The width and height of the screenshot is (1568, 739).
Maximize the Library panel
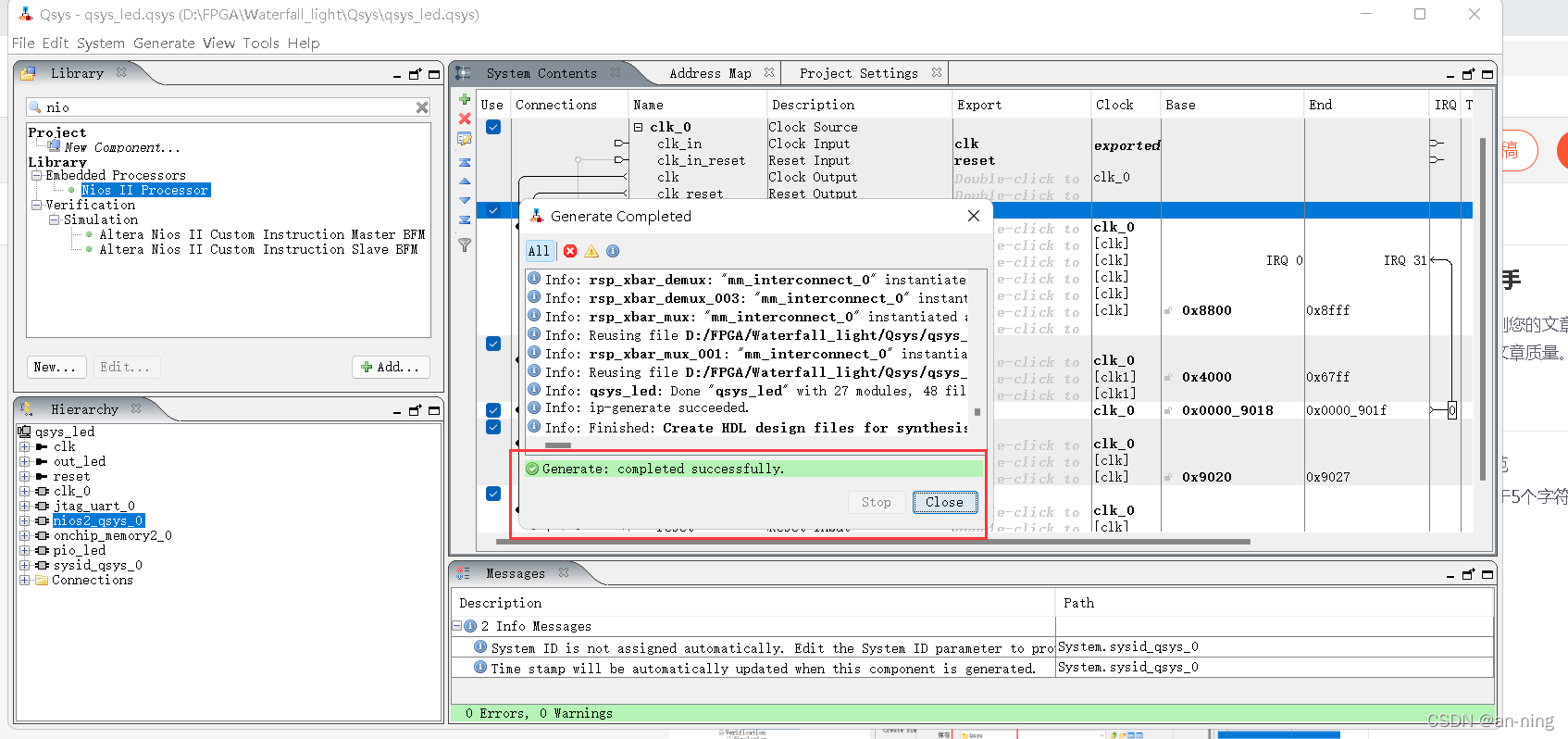434,74
